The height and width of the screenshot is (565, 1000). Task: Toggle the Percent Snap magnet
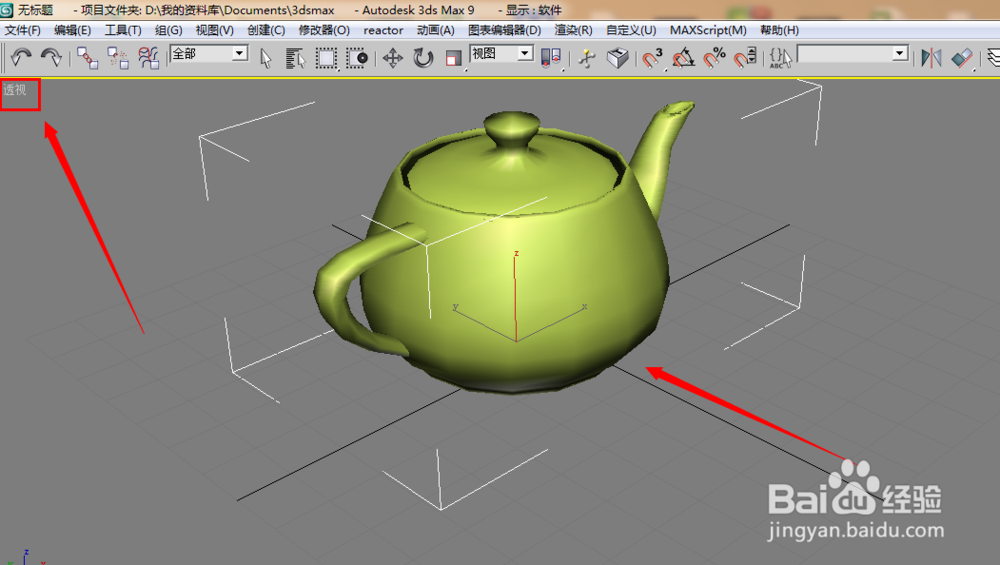714,58
